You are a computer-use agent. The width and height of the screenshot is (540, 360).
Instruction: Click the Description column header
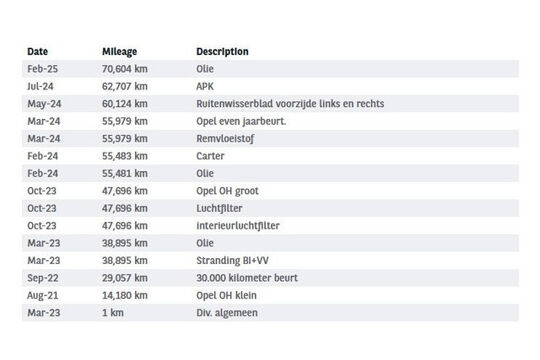[x=222, y=52]
